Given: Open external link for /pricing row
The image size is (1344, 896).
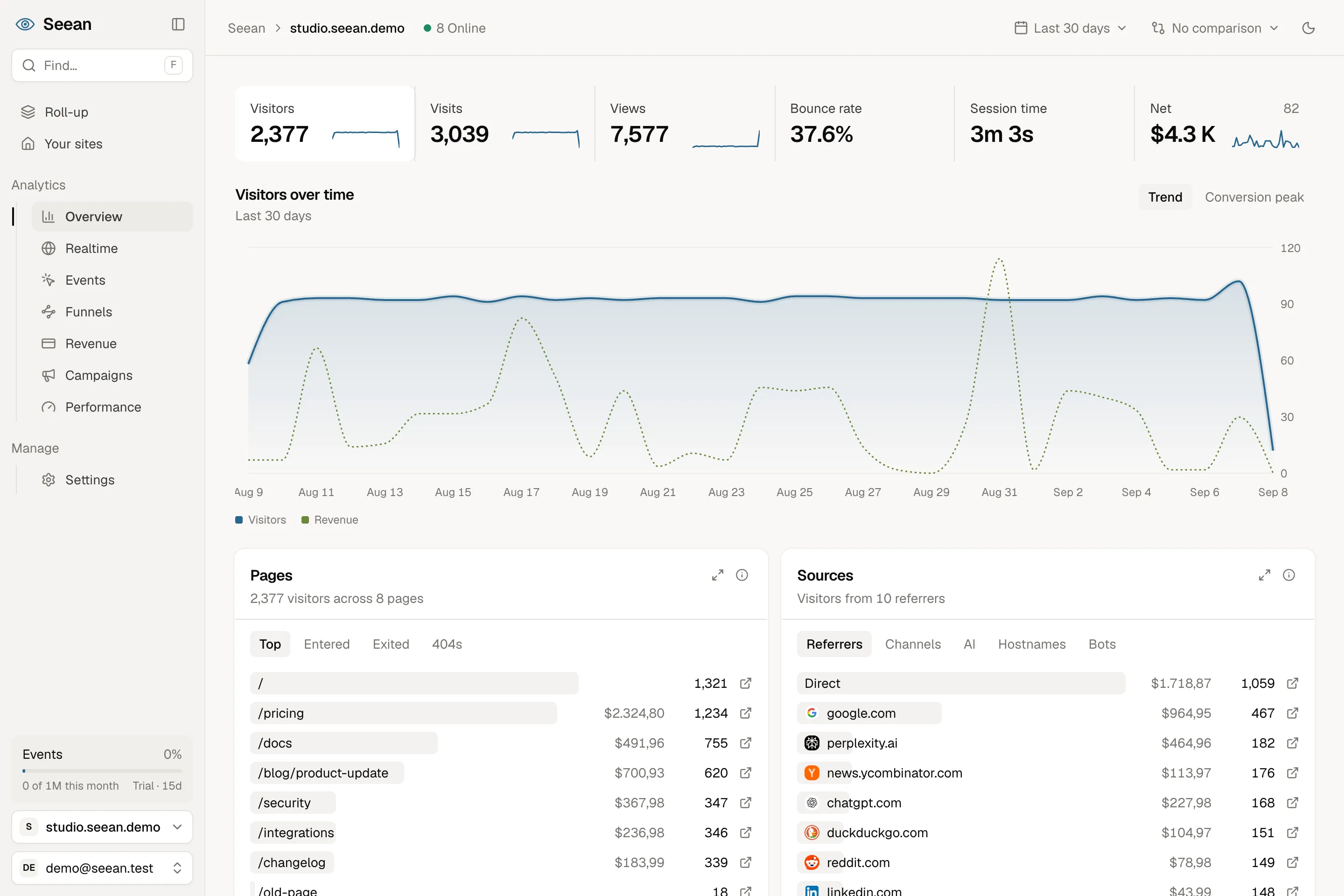Looking at the screenshot, I should pos(745,713).
